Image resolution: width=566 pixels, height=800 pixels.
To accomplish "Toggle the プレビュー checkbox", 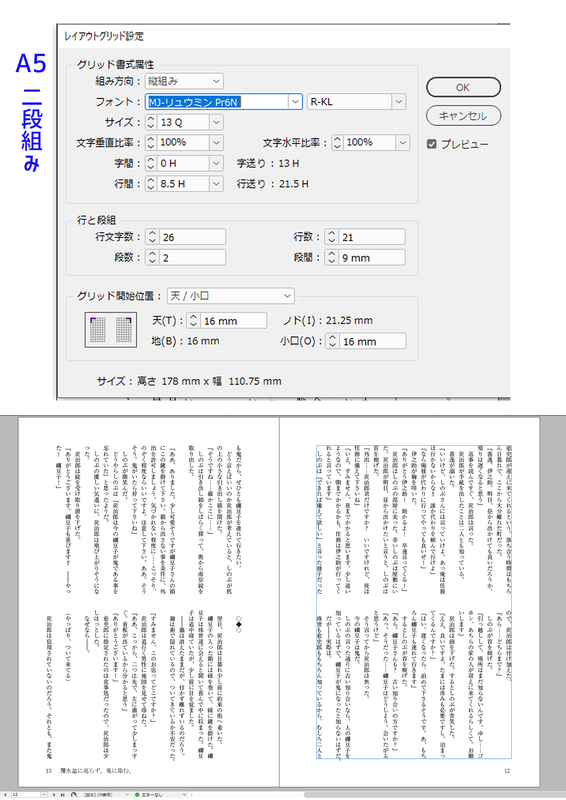I will click(432, 144).
